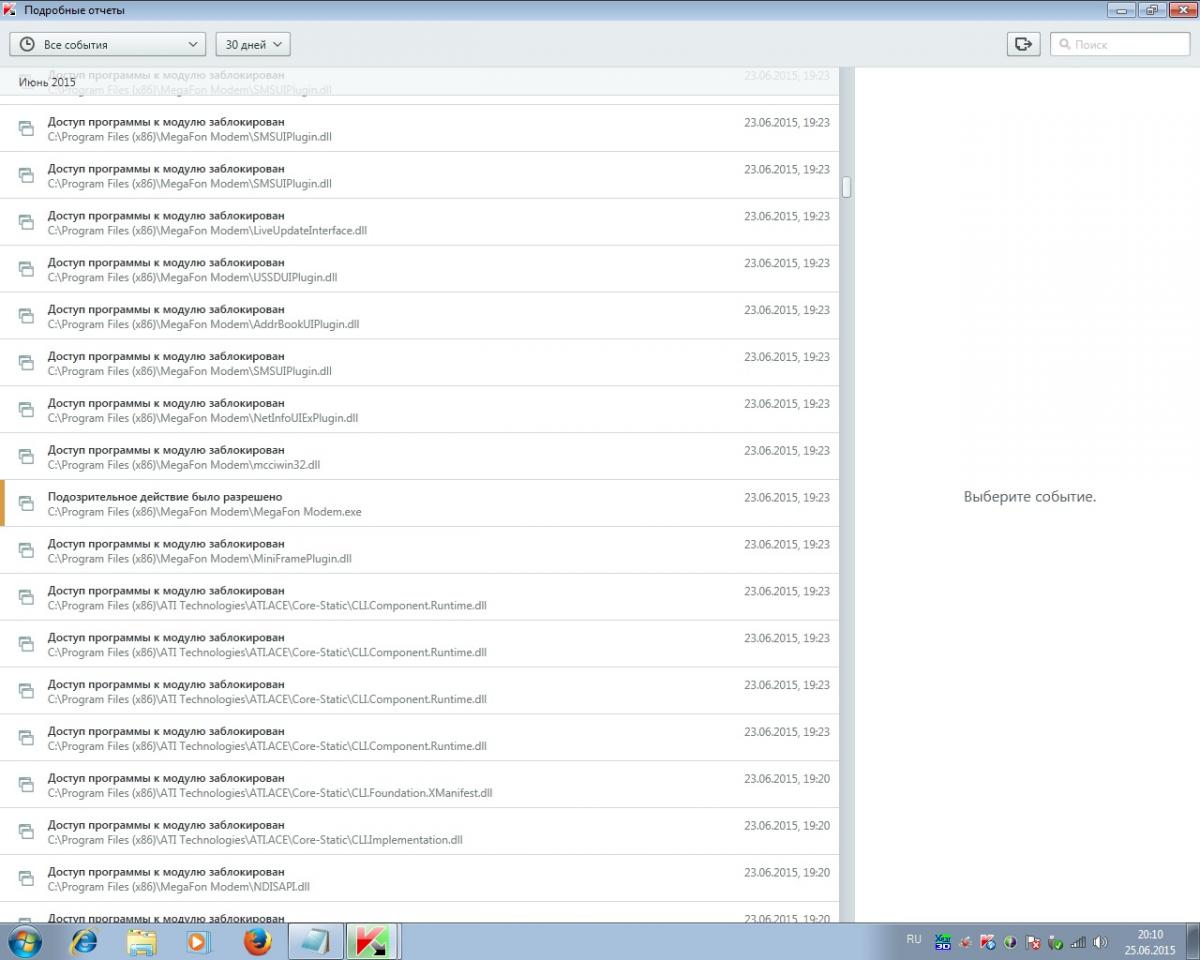
Task: Click the Kaspersky logo in the title bar
Action: click(x=11, y=10)
